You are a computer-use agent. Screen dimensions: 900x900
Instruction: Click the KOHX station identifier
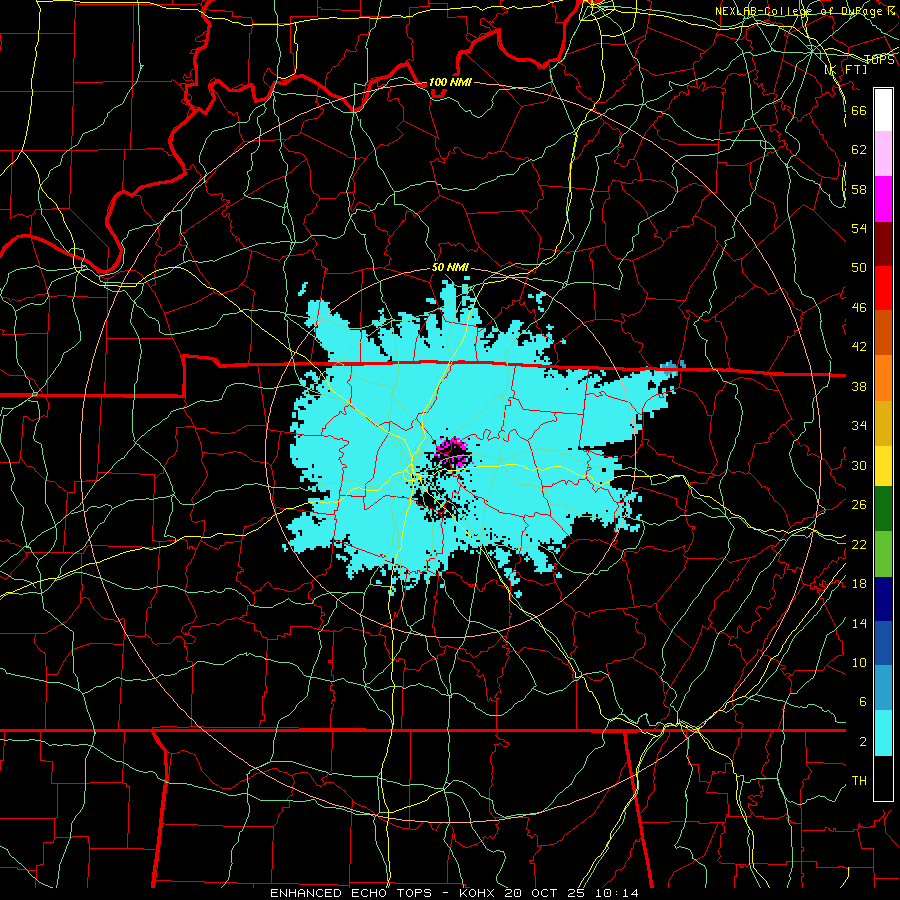(x=478, y=893)
